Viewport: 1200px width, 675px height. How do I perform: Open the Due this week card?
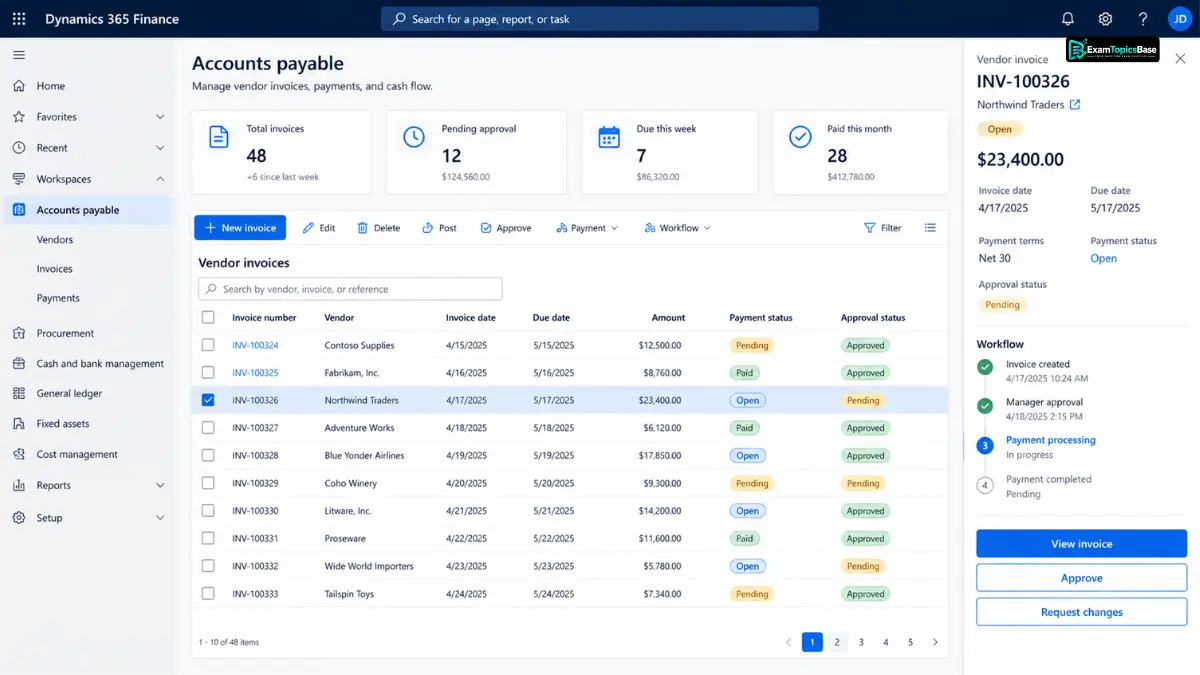point(671,152)
